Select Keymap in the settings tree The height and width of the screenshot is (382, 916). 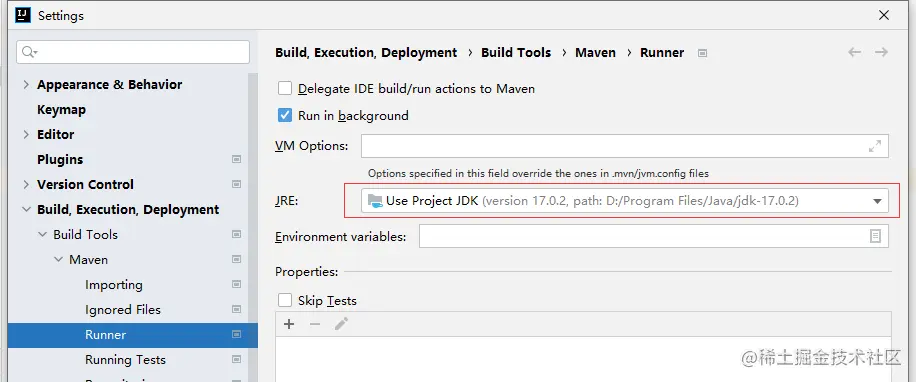coord(61,110)
